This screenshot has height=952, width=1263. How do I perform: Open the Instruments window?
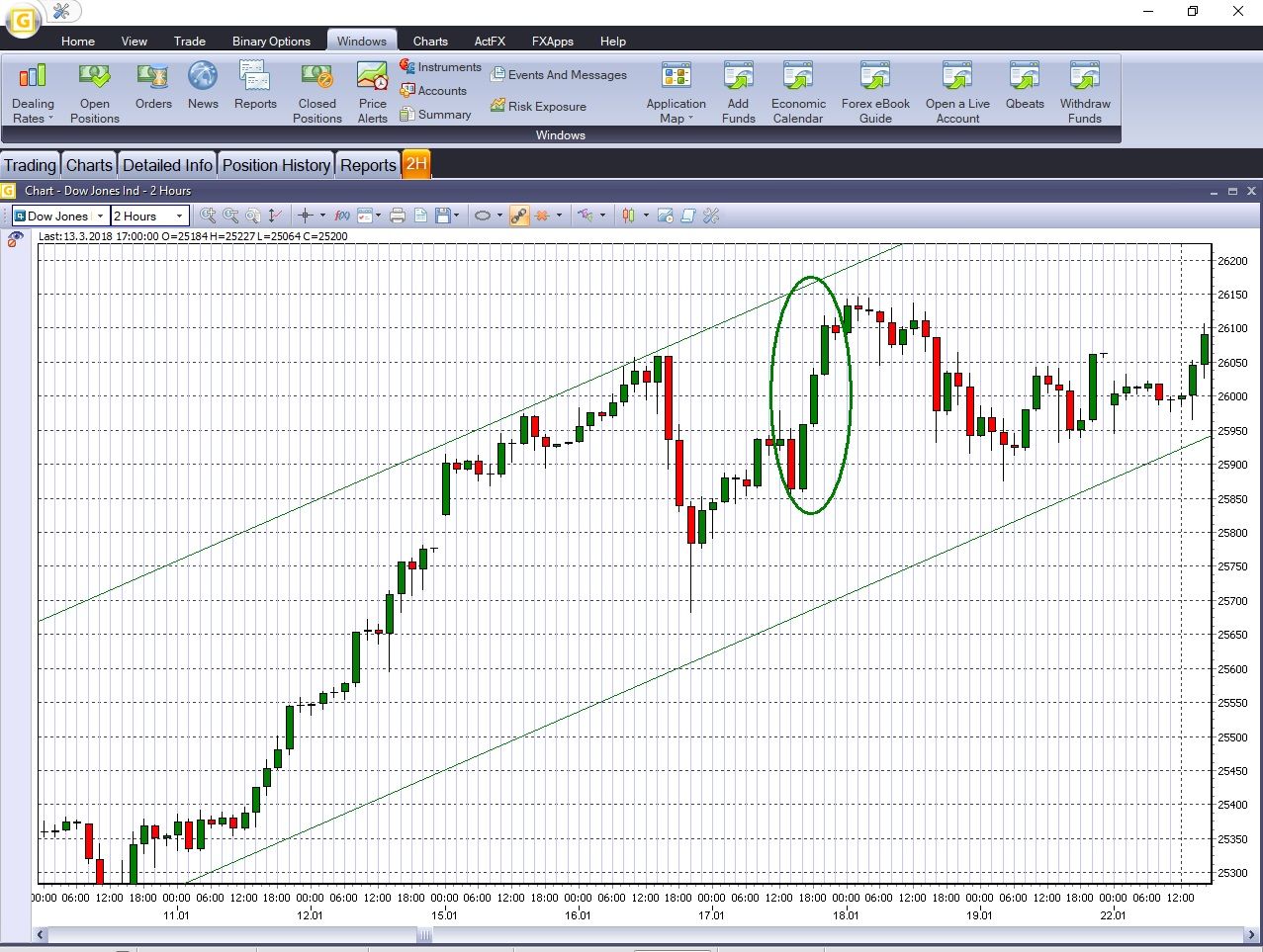click(440, 67)
